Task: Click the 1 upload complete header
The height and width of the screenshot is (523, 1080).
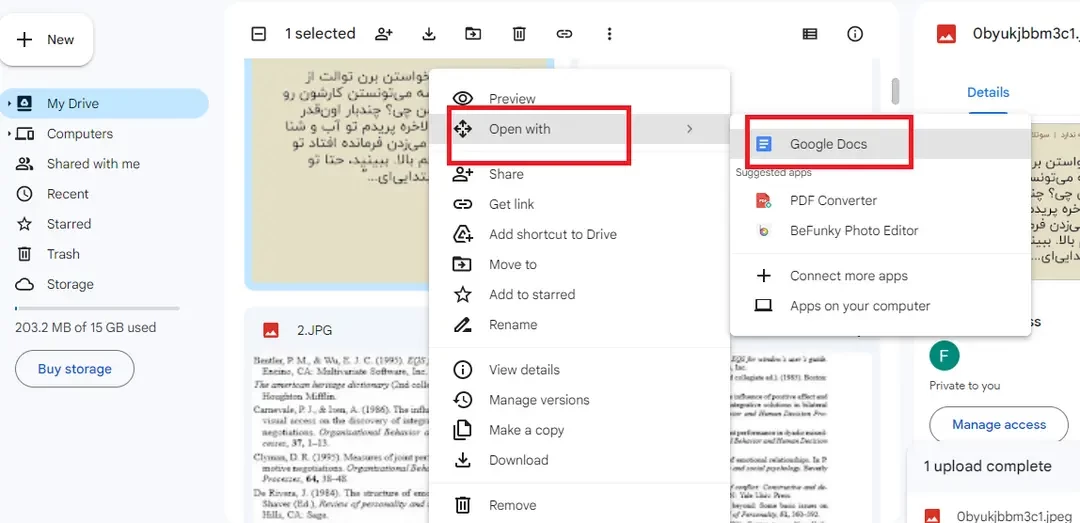Action: [988, 466]
